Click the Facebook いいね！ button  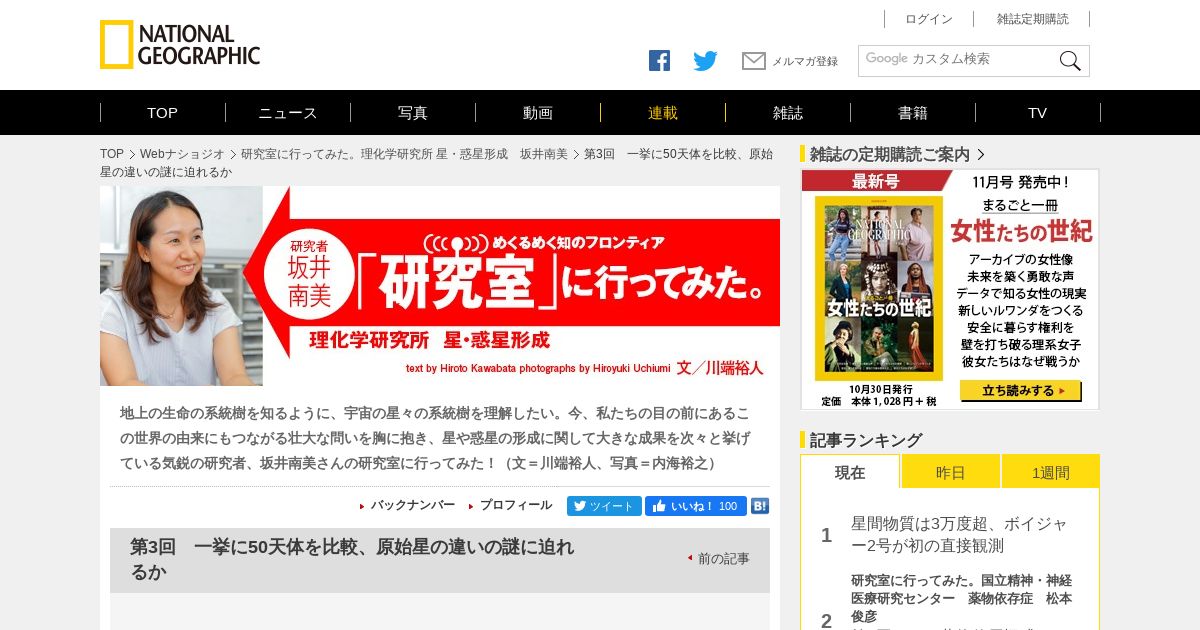click(x=695, y=506)
